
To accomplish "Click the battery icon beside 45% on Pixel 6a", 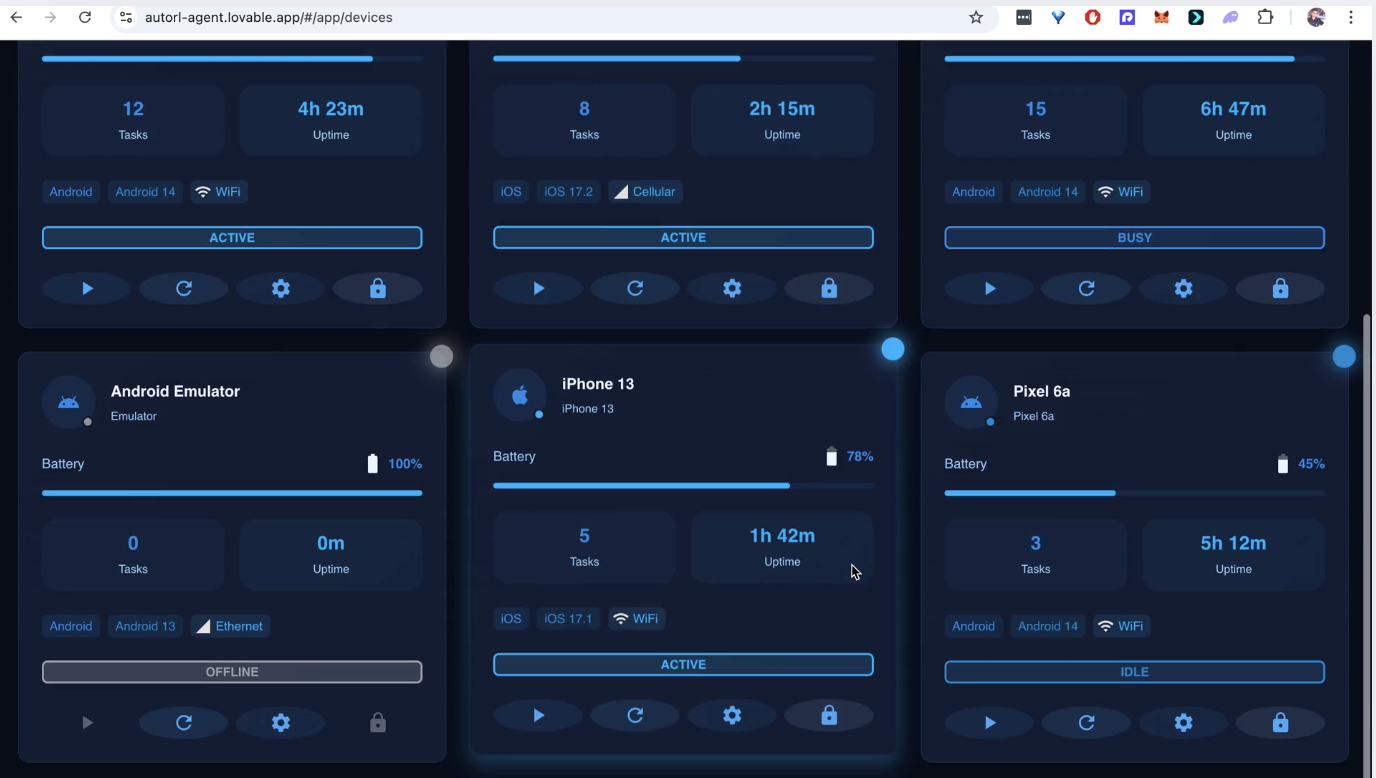I will (1282, 464).
